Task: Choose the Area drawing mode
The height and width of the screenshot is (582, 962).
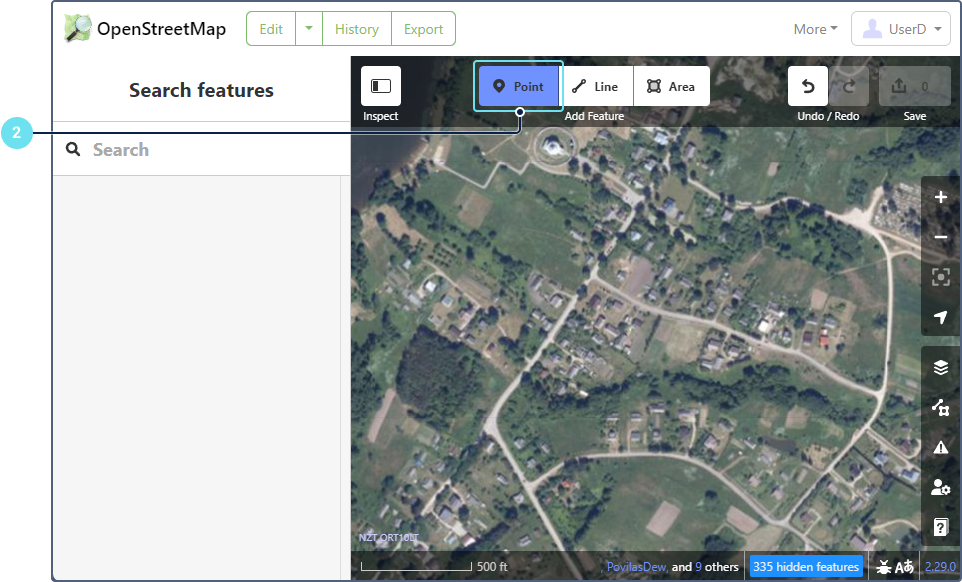Action: tap(671, 86)
